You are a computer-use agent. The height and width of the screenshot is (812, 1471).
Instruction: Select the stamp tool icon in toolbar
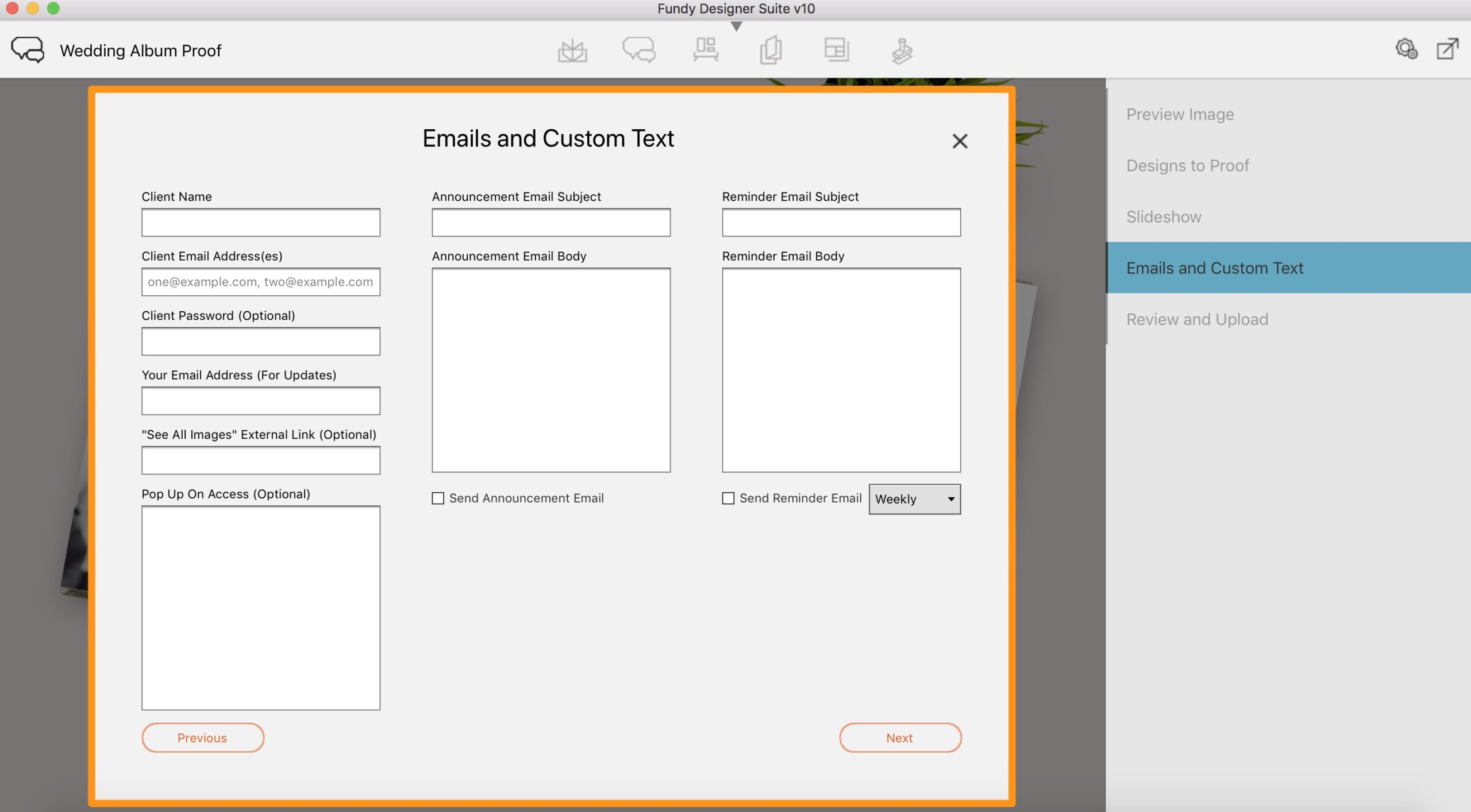click(x=902, y=51)
